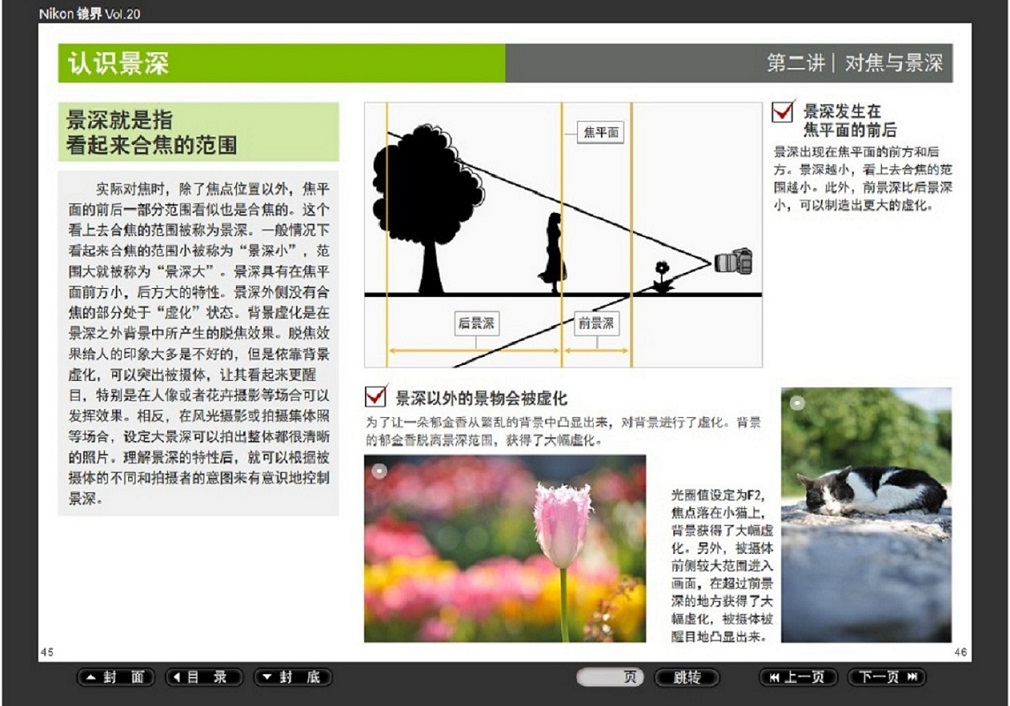
Task: Click the checkmark beside 景深以外的景物会被虚化
Action: (x=377, y=395)
